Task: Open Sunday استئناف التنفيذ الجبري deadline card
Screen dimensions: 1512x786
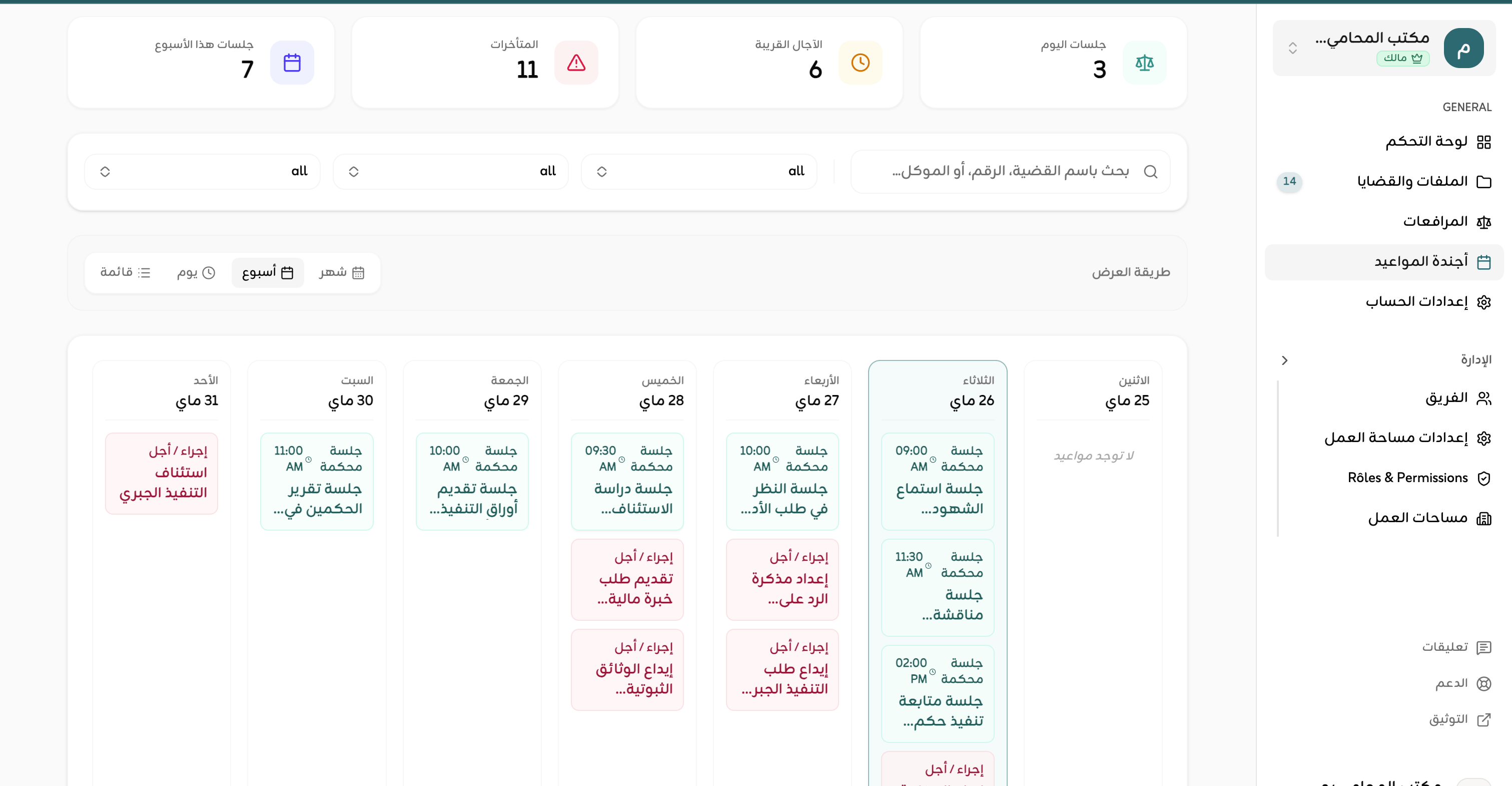Action: pos(162,474)
